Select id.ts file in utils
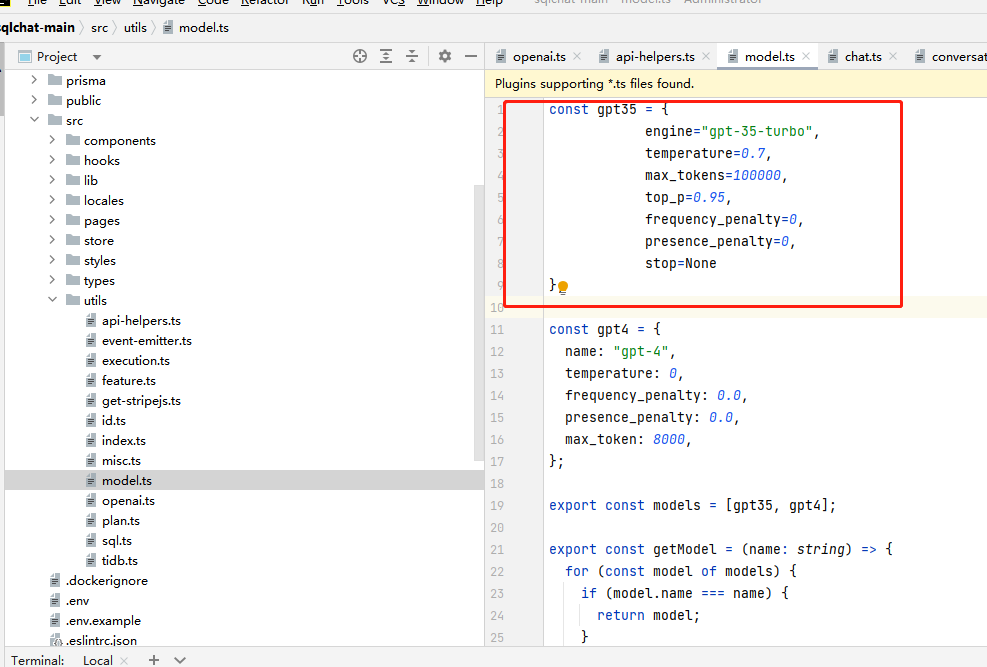The image size is (987, 667). (114, 420)
